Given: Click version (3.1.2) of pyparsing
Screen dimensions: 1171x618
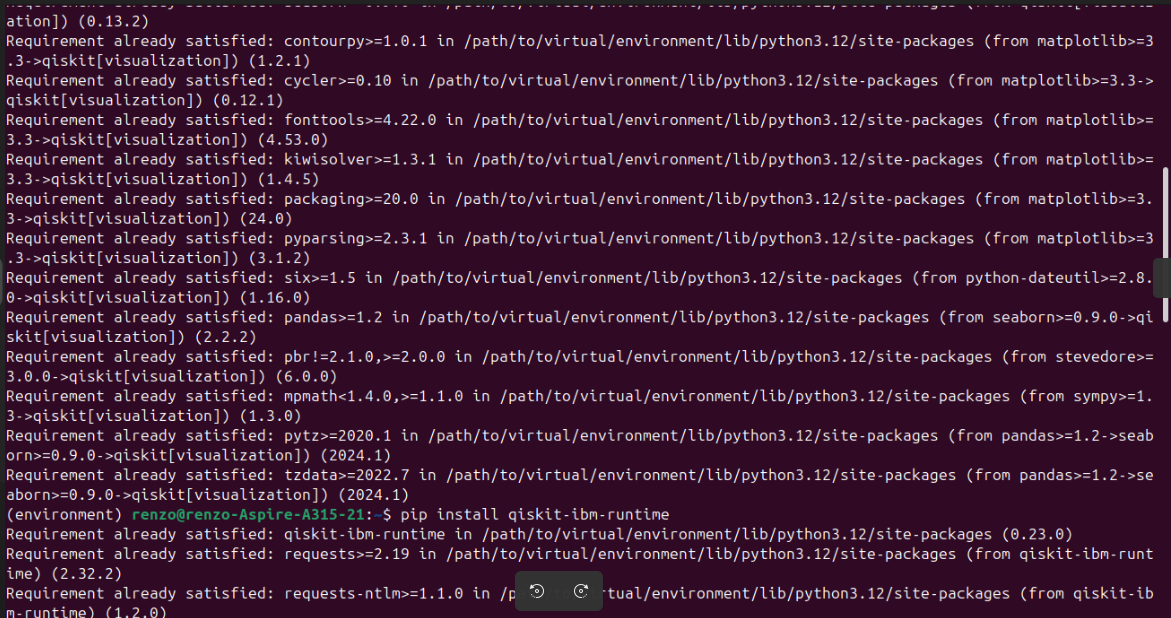Looking at the screenshot, I should pos(279,258).
